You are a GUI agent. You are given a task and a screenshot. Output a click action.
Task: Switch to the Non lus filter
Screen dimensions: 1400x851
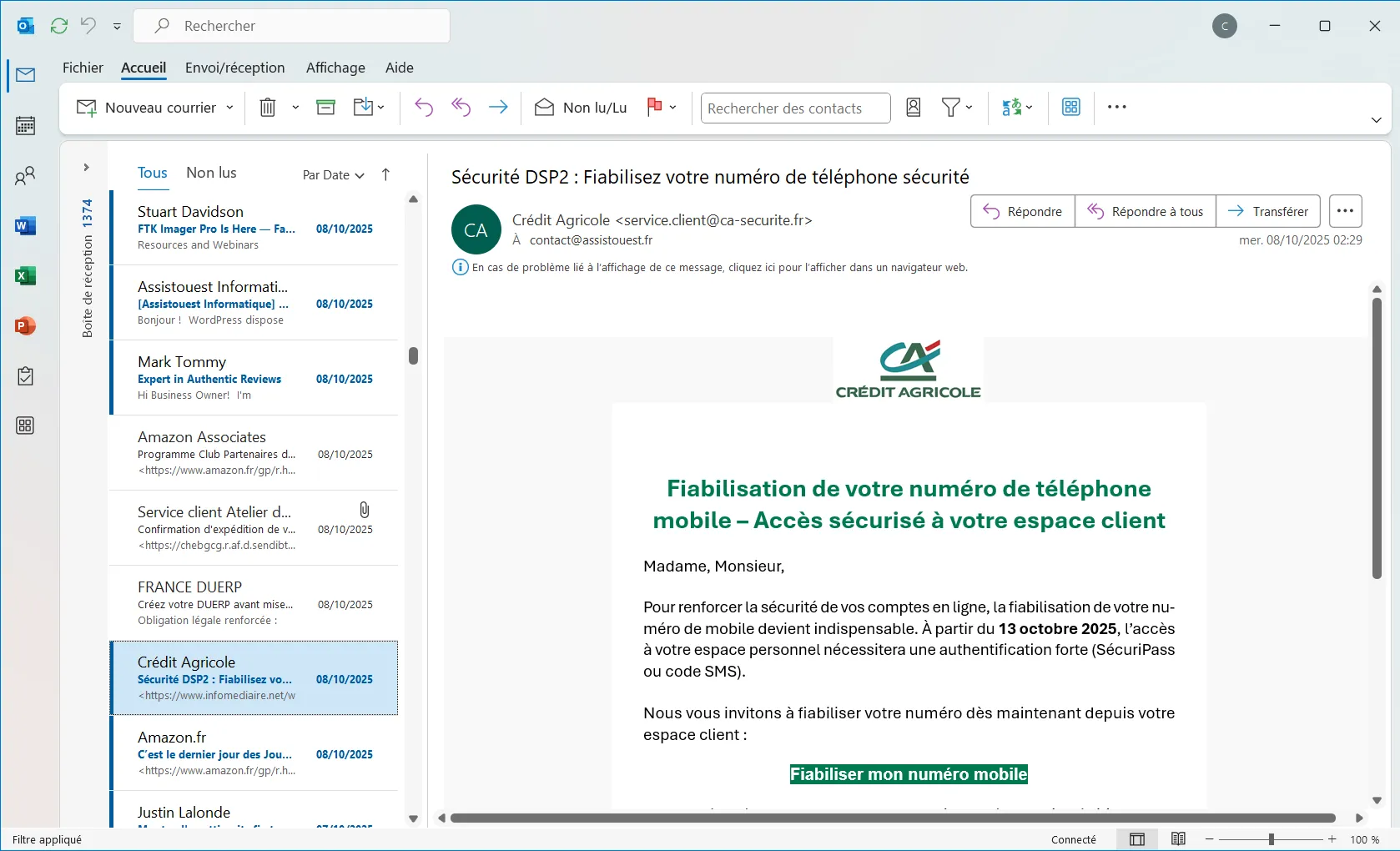pyautogui.click(x=210, y=173)
